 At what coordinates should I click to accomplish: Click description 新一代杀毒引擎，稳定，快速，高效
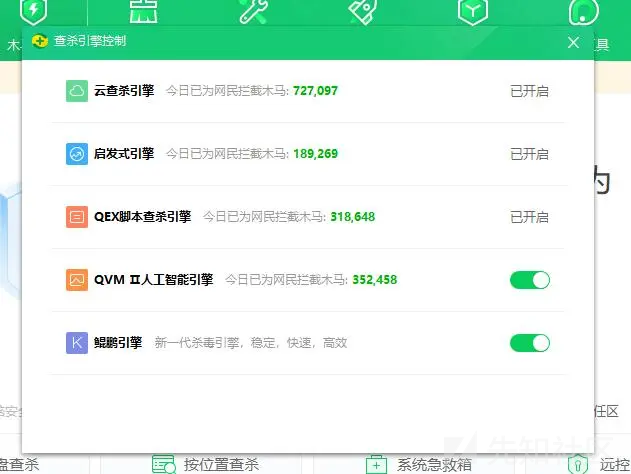251,343
